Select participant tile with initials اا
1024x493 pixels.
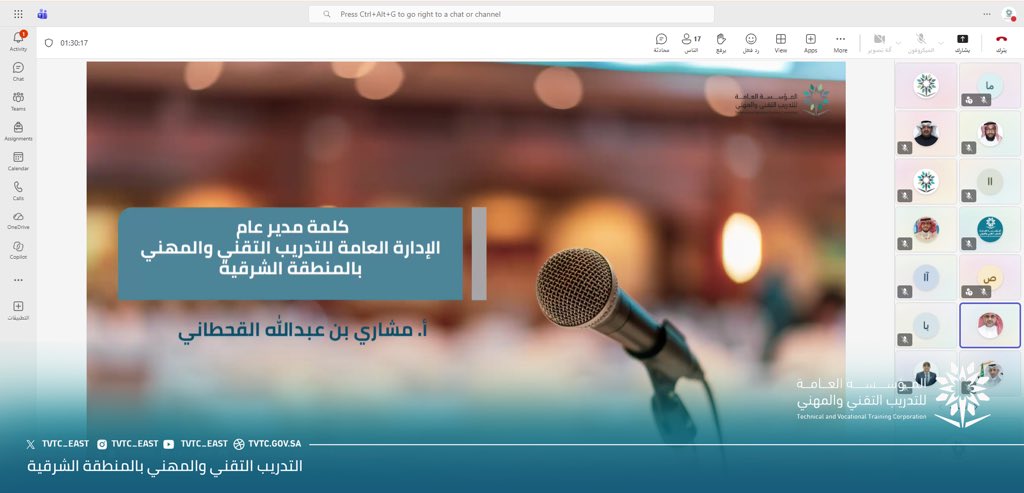coord(990,182)
